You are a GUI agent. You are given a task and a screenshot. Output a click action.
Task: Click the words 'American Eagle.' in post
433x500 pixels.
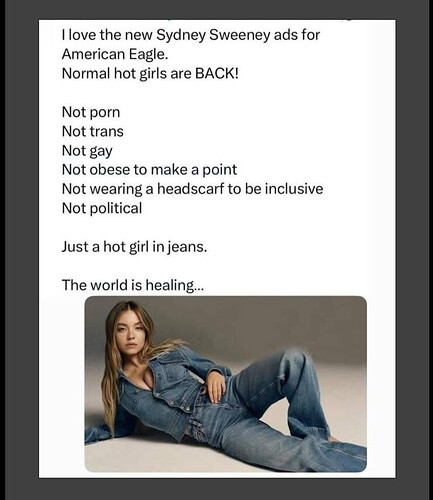pos(115,54)
